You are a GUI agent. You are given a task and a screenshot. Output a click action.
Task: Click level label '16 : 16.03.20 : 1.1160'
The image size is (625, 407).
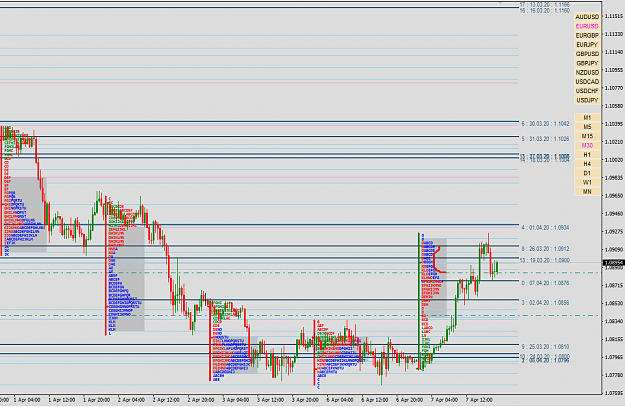coord(544,11)
